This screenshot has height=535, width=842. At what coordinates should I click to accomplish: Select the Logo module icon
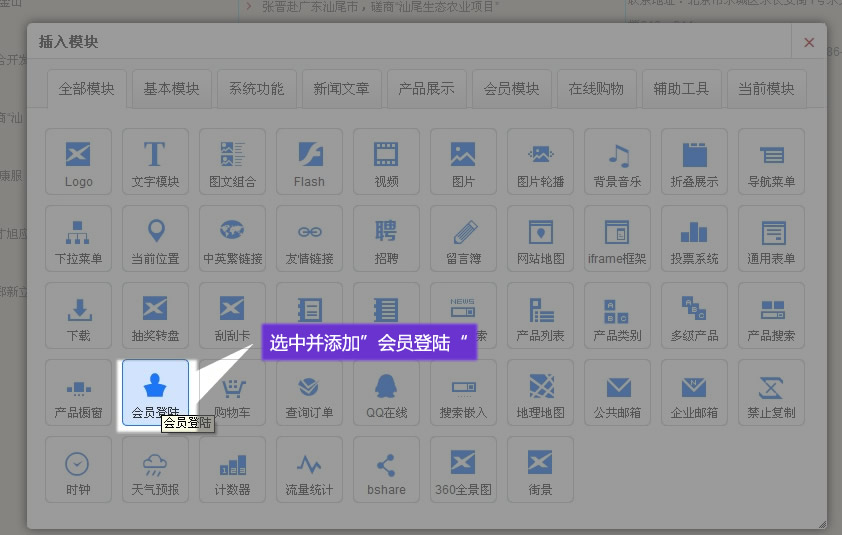(x=78, y=161)
